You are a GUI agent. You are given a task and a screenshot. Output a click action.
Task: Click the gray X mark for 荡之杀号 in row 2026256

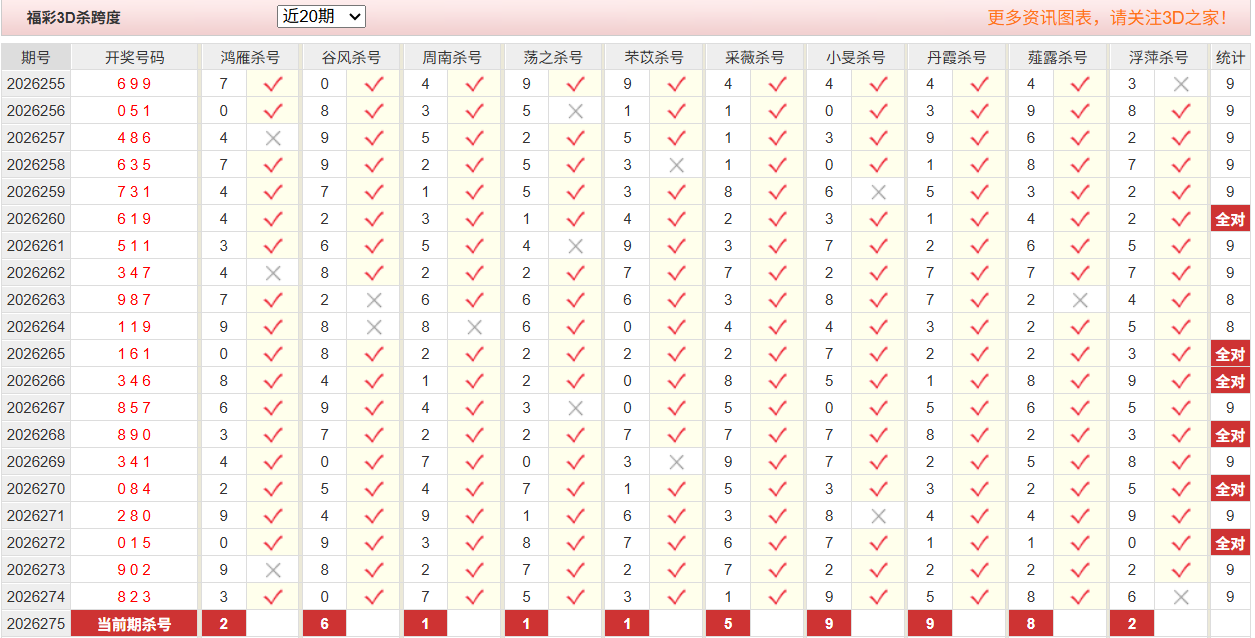point(575,111)
